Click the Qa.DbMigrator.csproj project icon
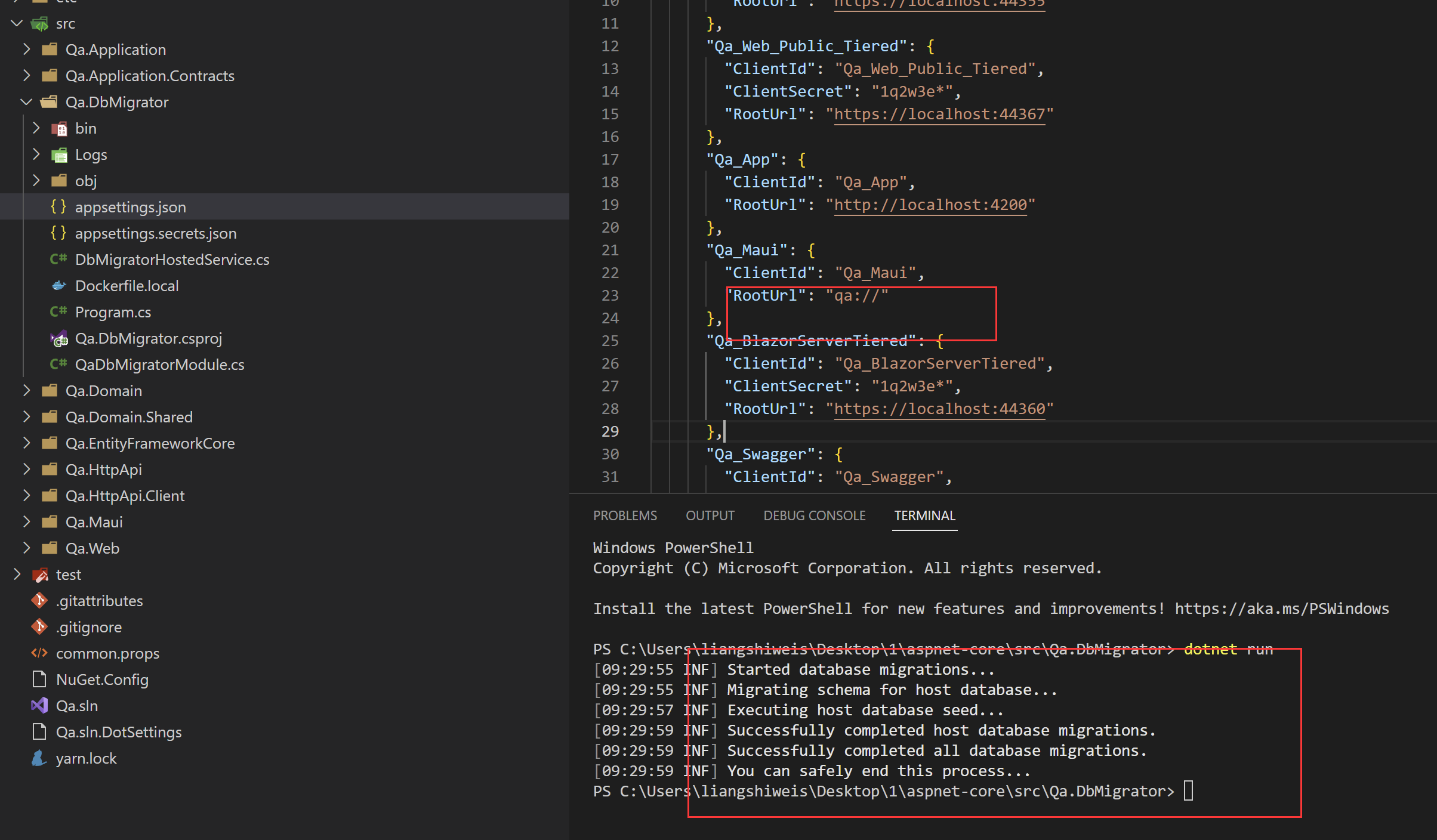The image size is (1437, 840). tap(58, 339)
